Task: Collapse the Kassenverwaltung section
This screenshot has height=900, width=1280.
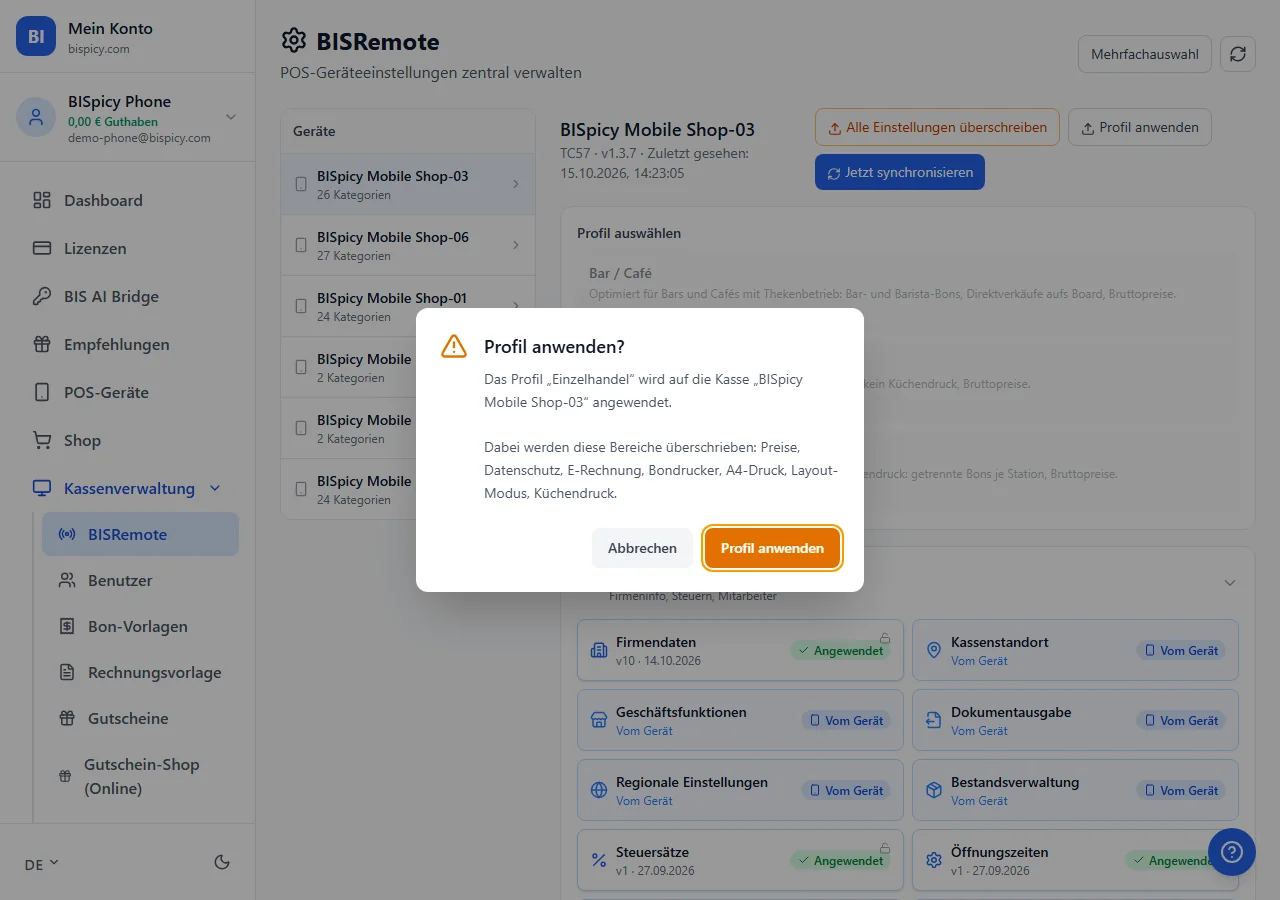Action: pos(127,488)
